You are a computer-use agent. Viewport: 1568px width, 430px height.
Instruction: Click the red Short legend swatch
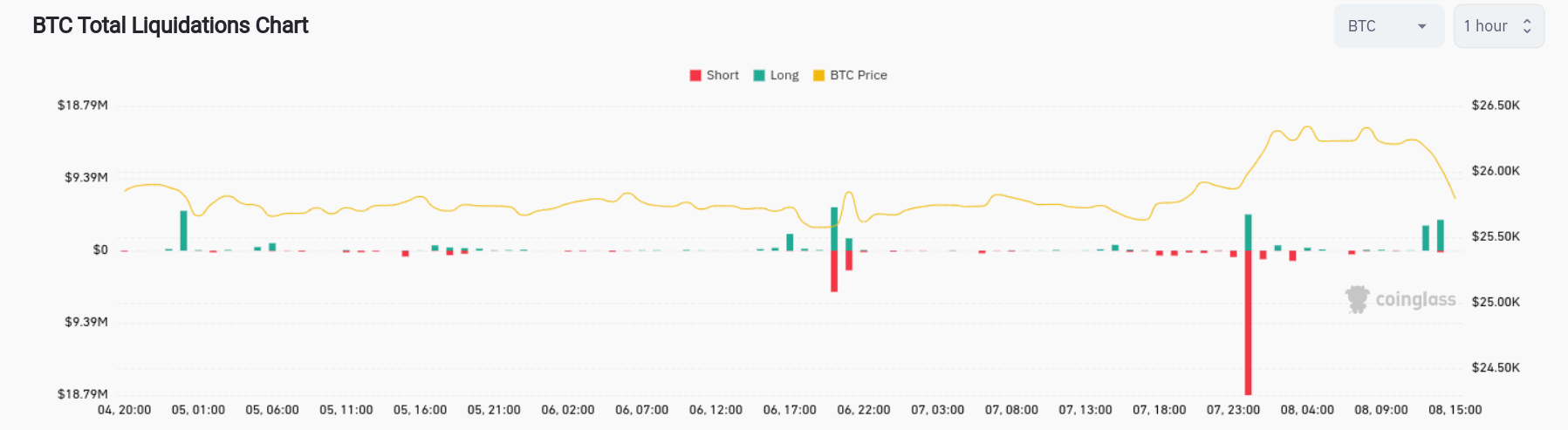[x=695, y=75]
